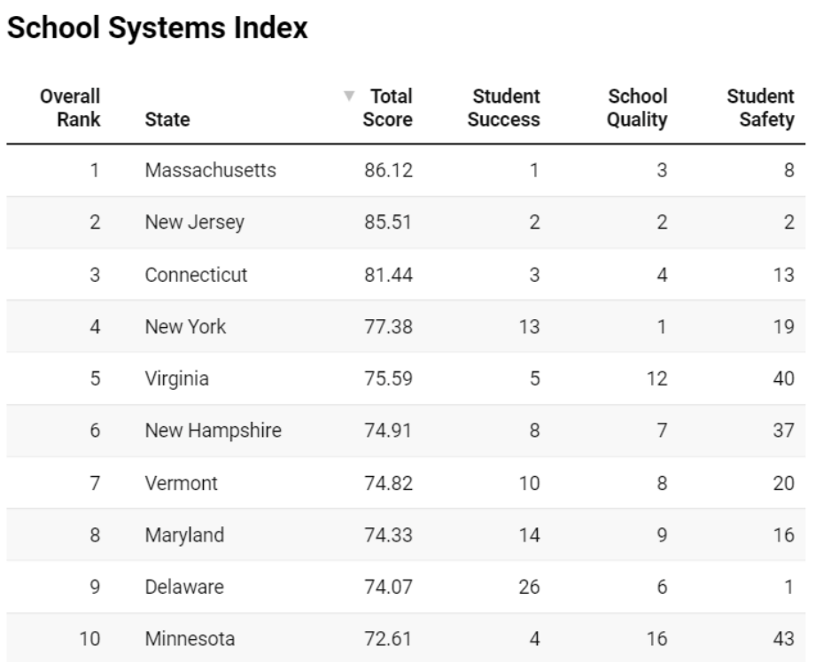Select the Minnesota row
The height and width of the screenshot is (662, 832).
189,639
